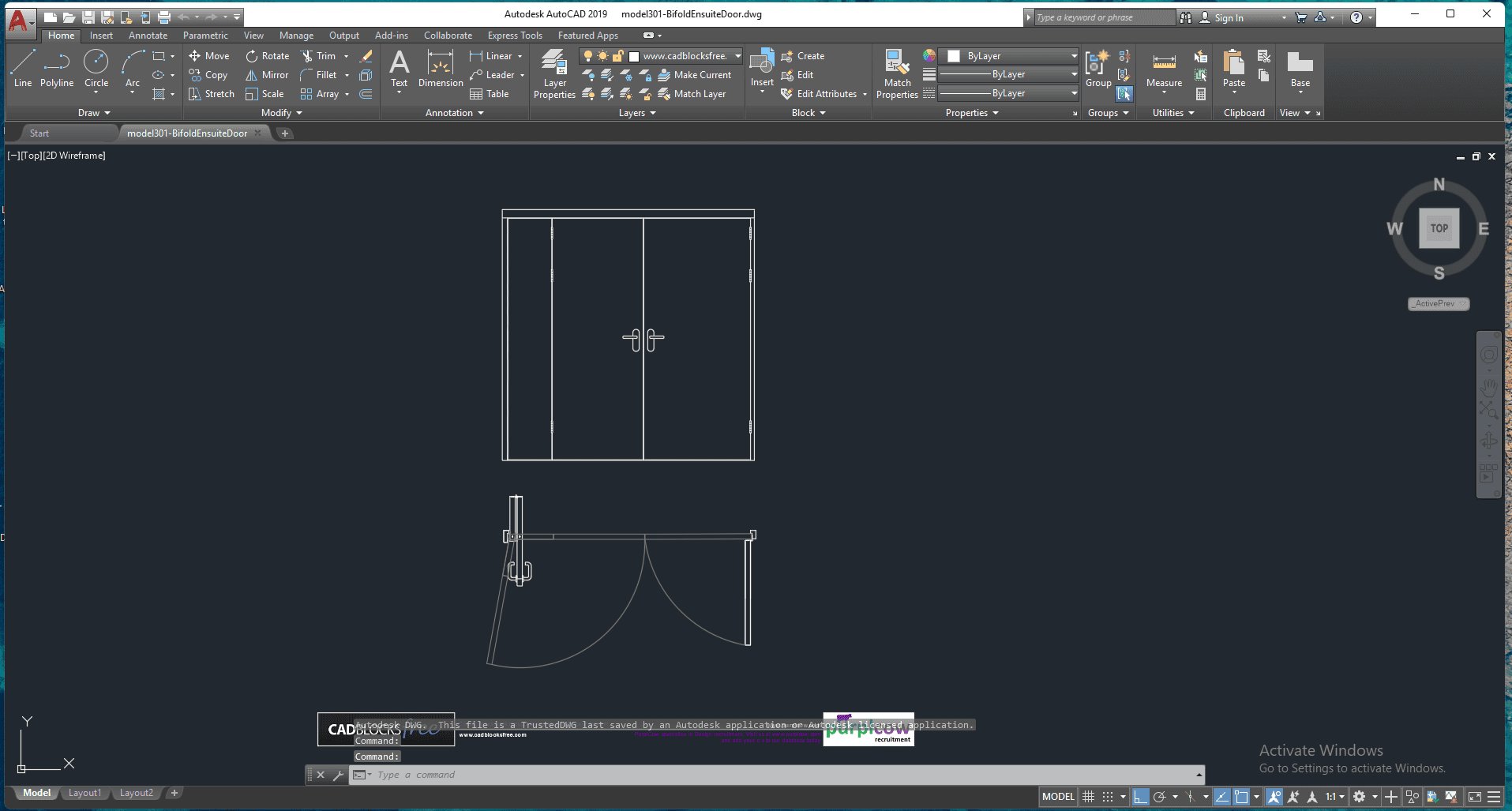This screenshot has height=811, width=1512.
Task: Switch to the Annotate ribbon tab
Action: tap(148, 36)
